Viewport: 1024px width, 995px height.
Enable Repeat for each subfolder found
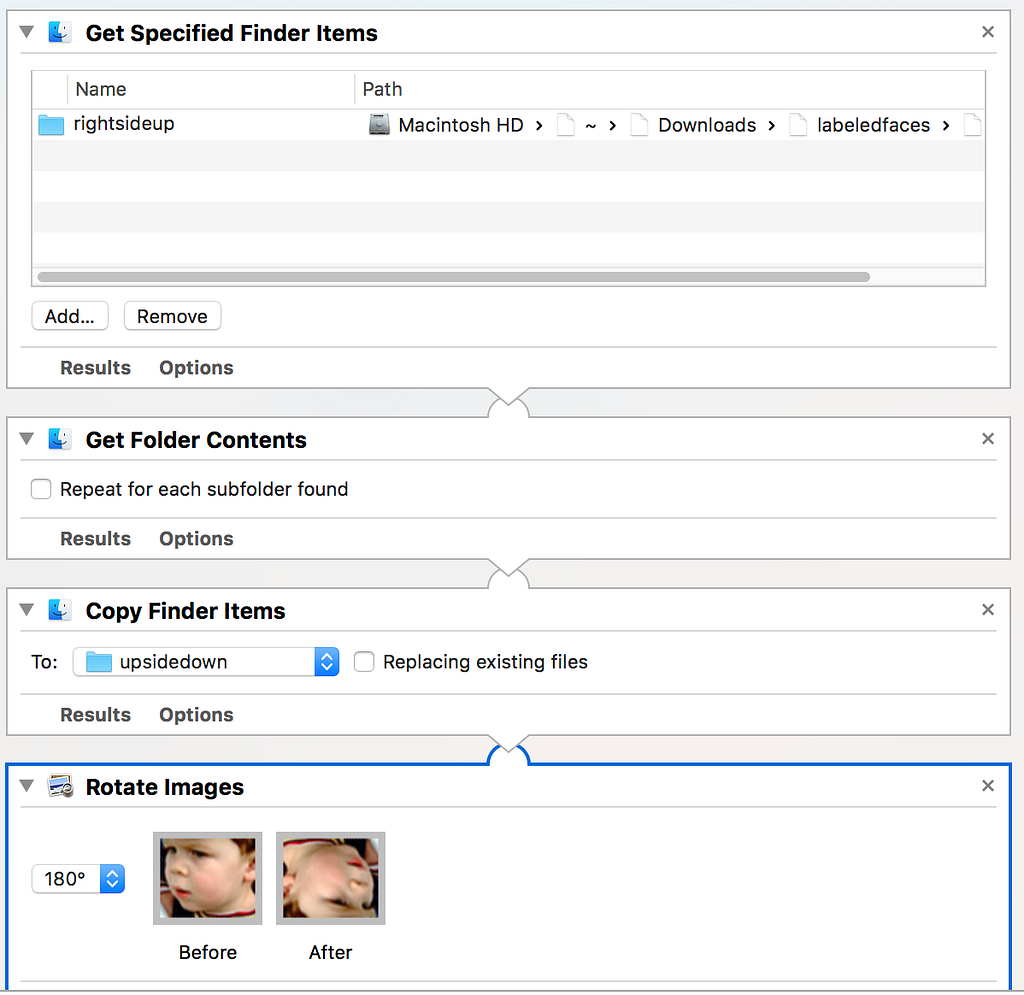pyautogui.click(x=41, y=489)
